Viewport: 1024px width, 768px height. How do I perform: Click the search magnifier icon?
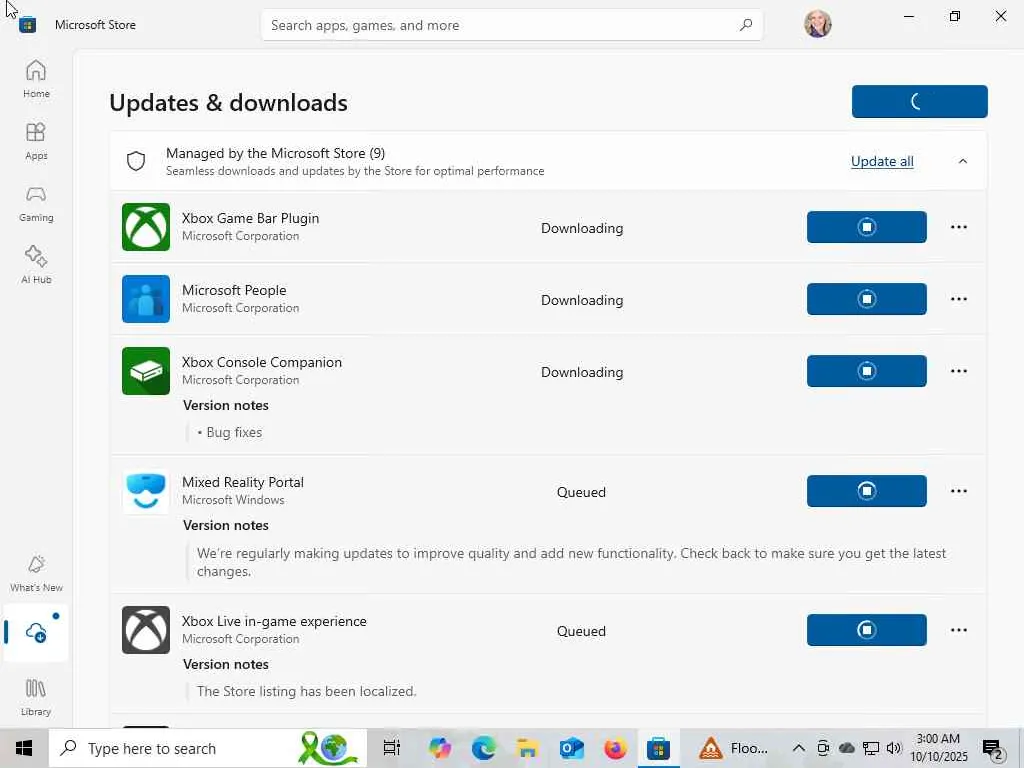click(746, 25)
